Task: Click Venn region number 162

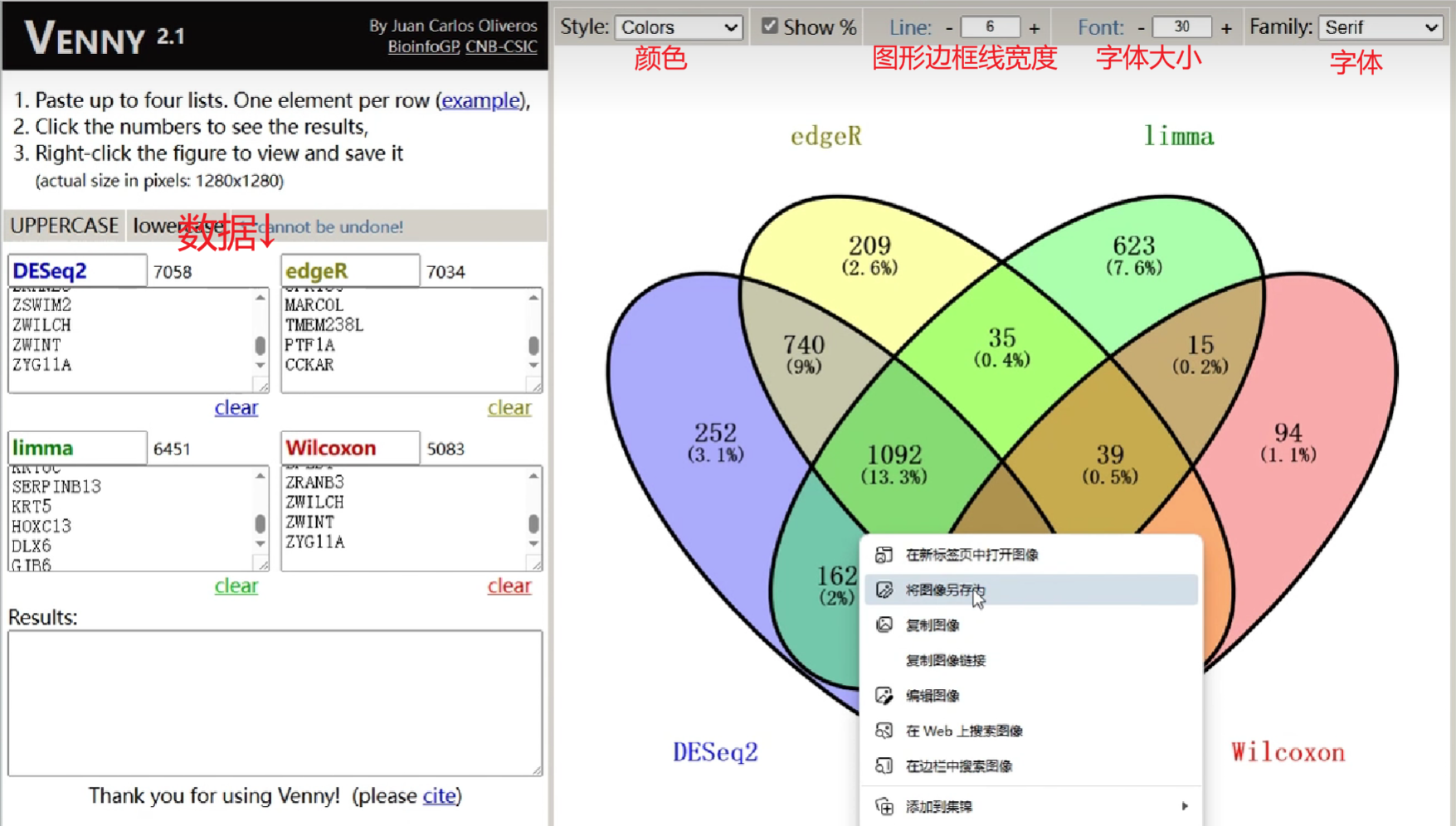Action: pyautogui.click(x=837, y=576)
